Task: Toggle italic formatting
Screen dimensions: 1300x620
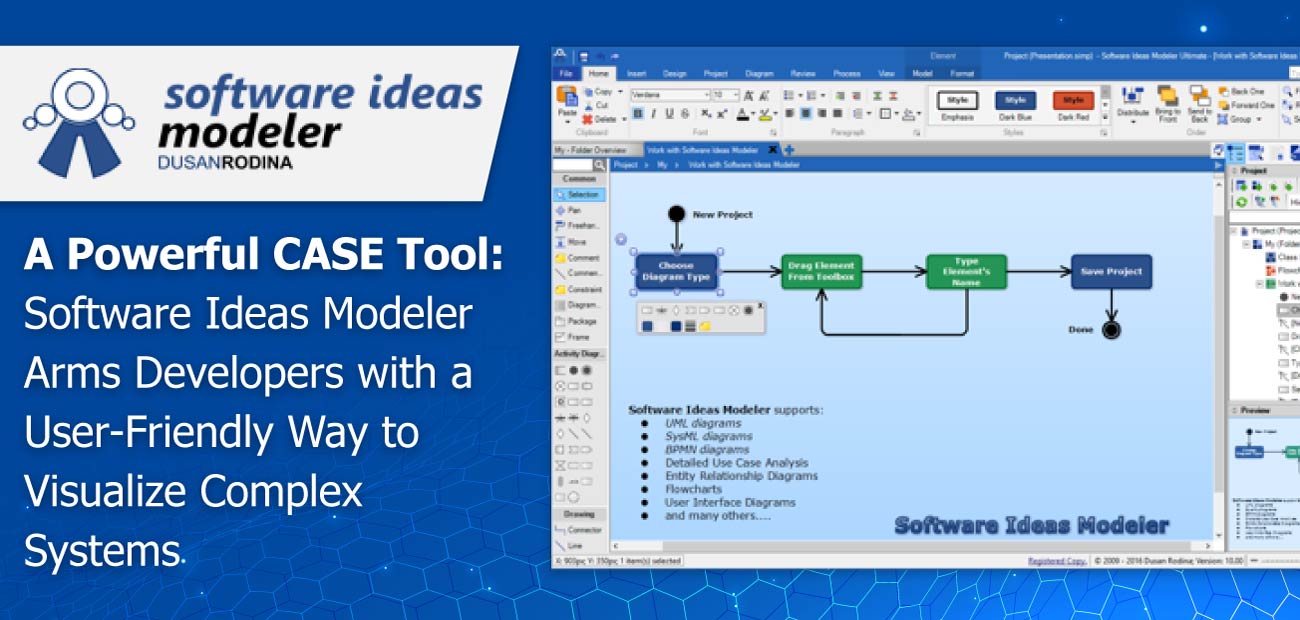Action: 653,113
